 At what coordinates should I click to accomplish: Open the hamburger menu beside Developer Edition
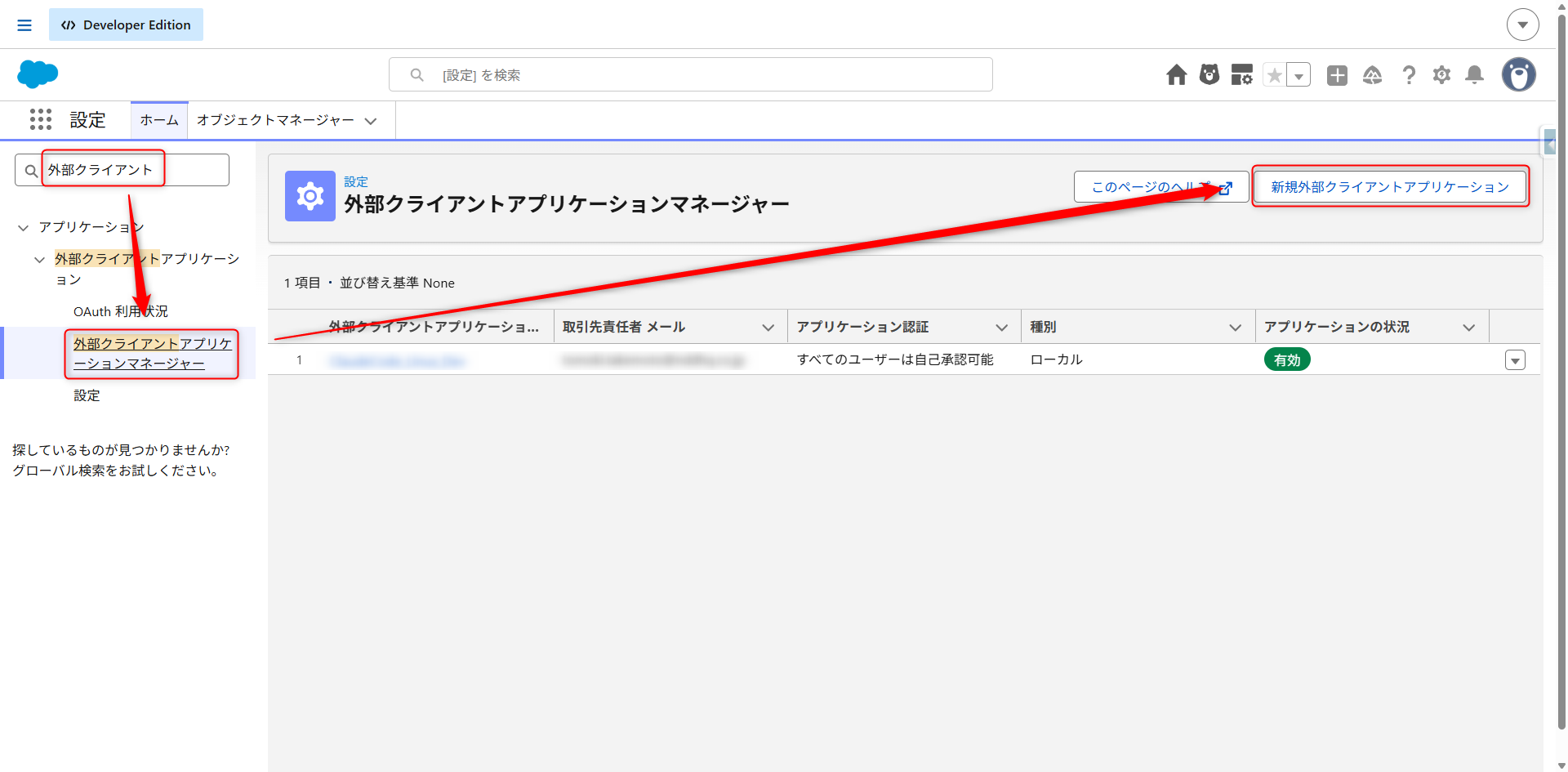24,25
